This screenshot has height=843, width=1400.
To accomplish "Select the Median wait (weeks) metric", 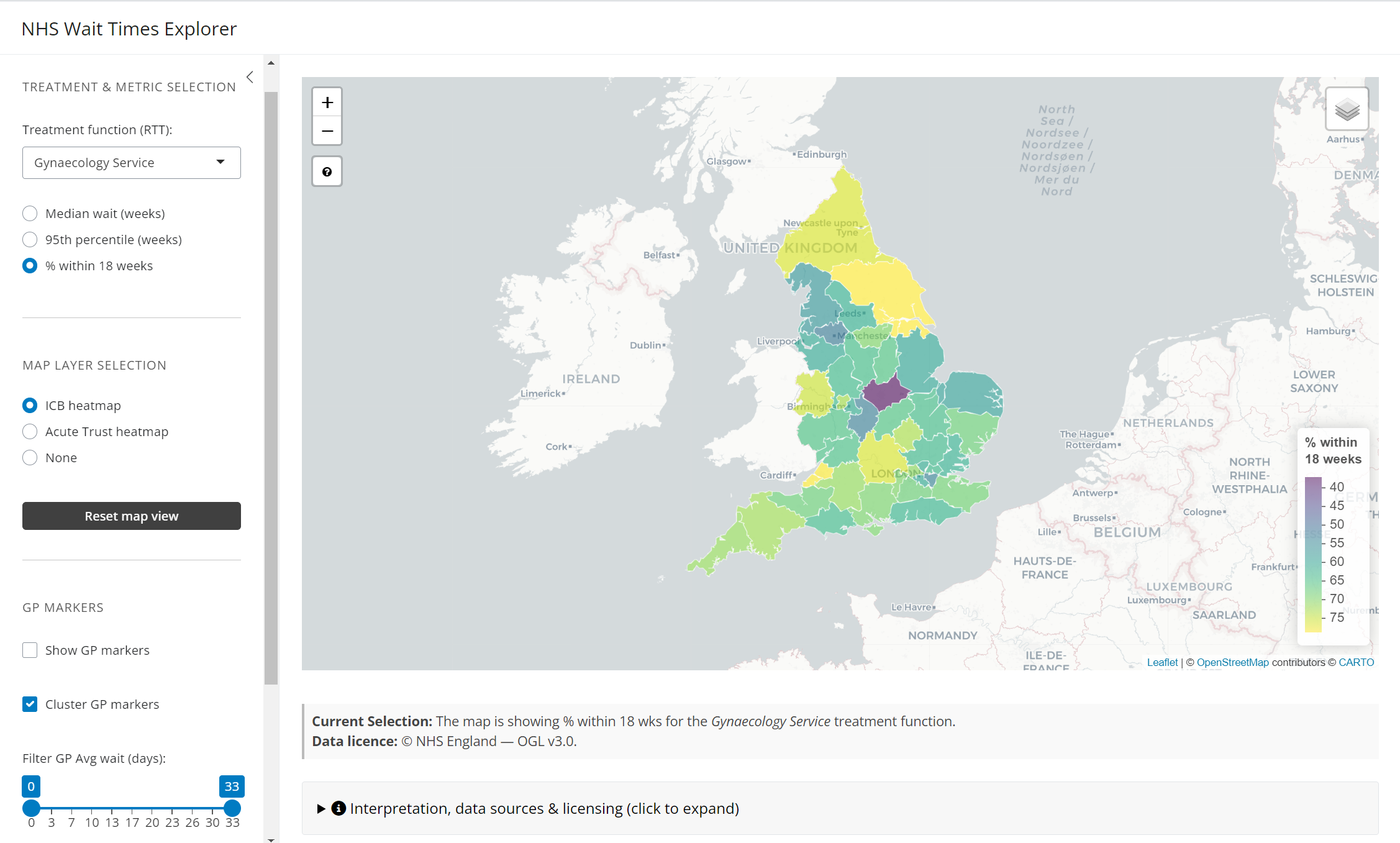I will click(30, 214).
